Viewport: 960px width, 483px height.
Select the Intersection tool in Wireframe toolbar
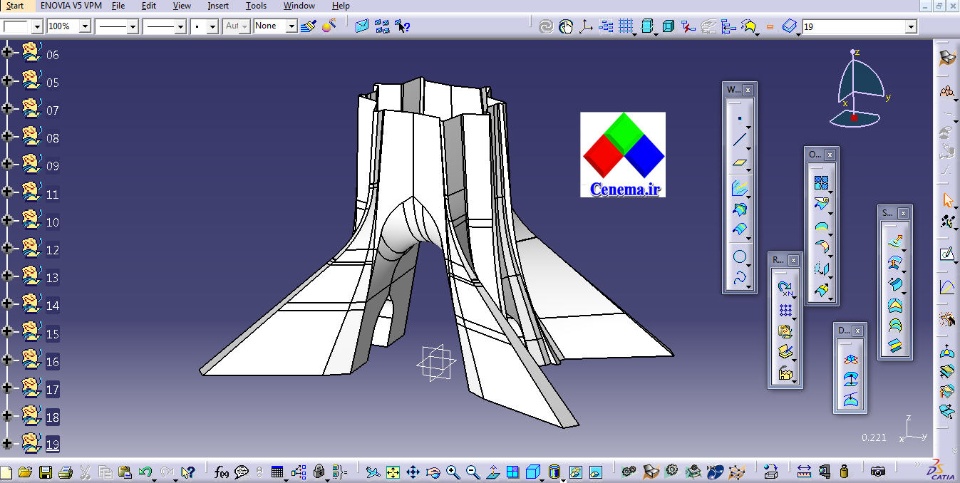tap(739, 210)
